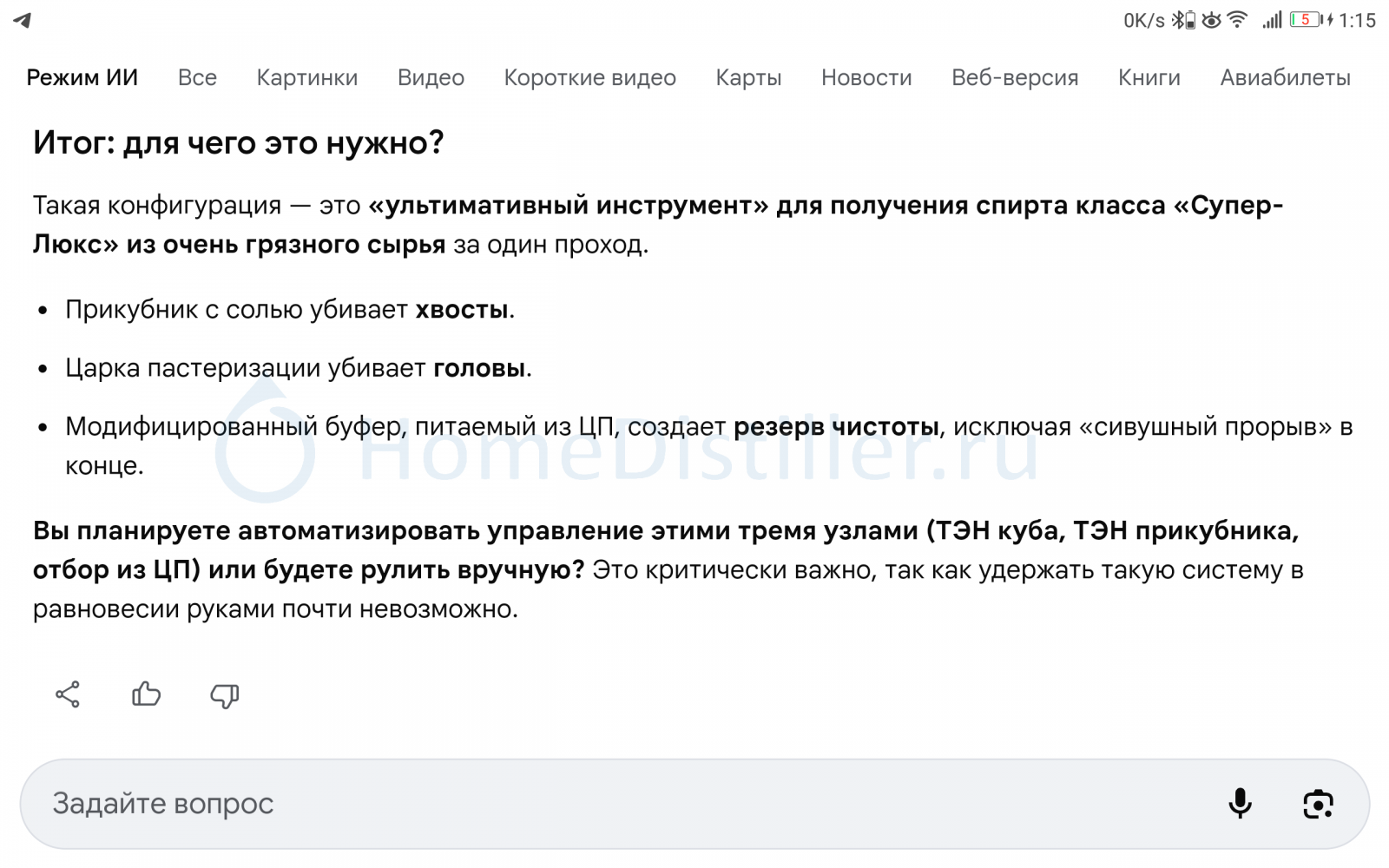Tap the microphone voice input icon
Viewport: 1389px width, 868px height.
pos(1240,804)
